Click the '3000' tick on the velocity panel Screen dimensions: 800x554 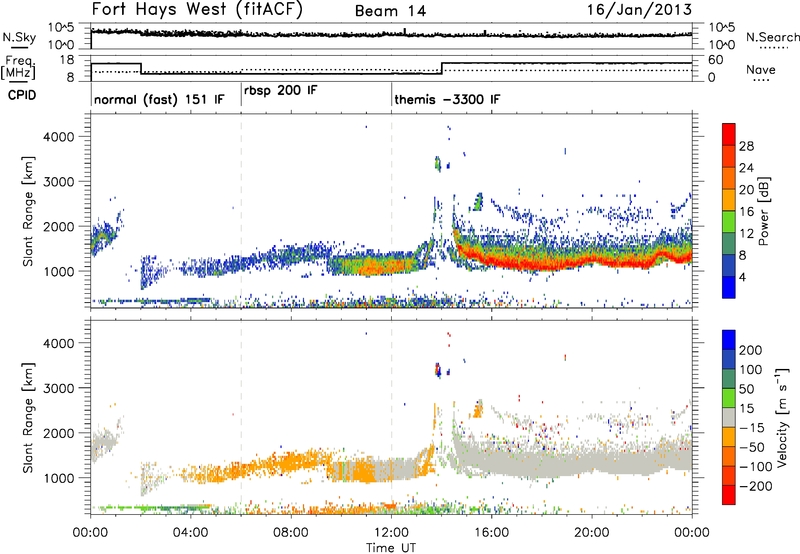tap(59, 388)
